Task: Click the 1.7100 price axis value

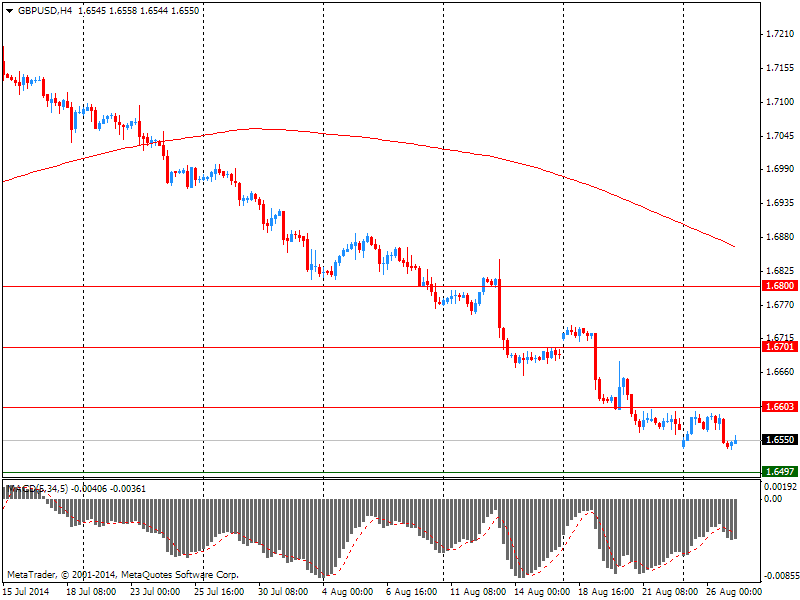Action: click(781, 102)
